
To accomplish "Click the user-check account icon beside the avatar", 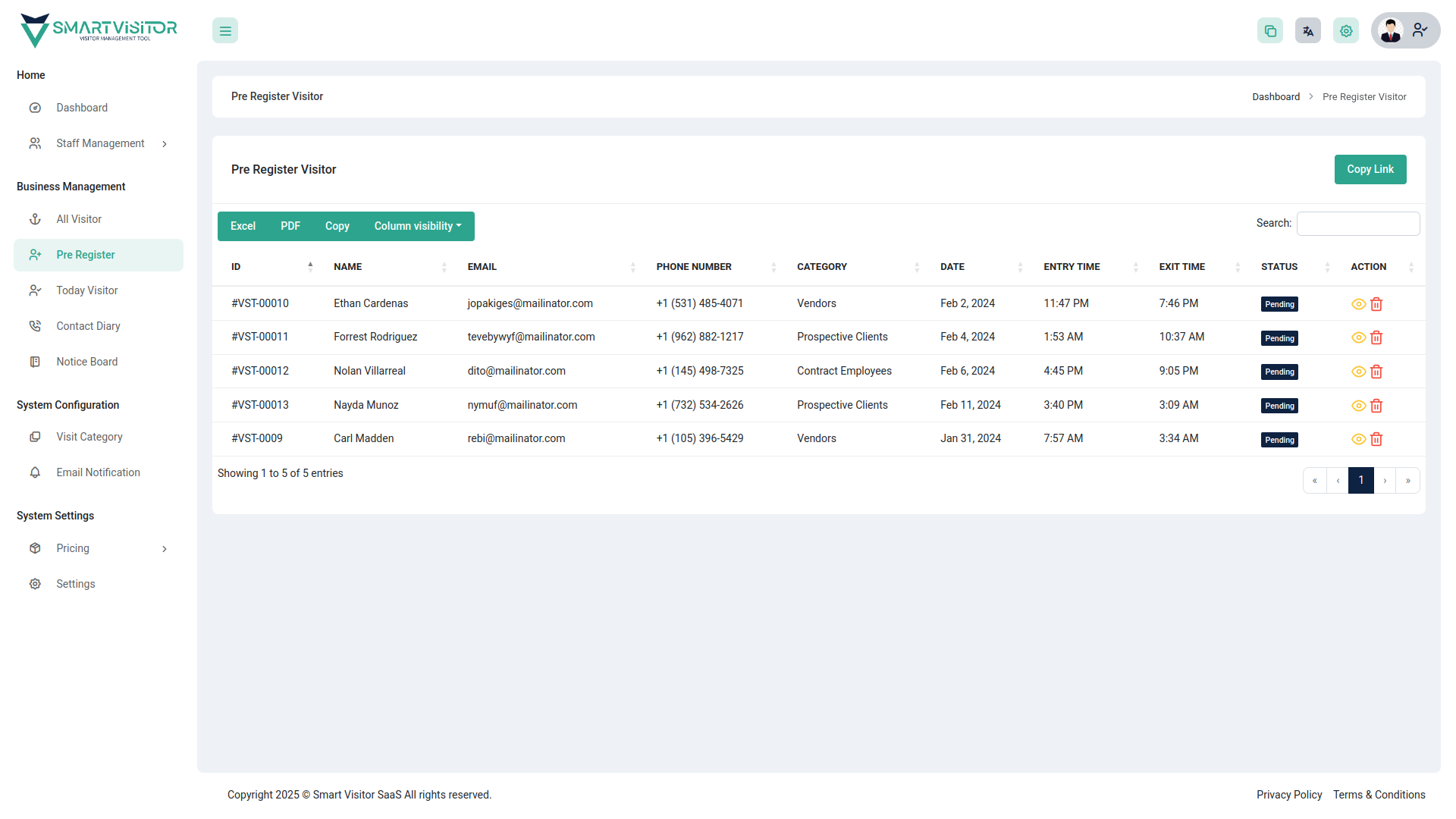I will coord(1420,30).
